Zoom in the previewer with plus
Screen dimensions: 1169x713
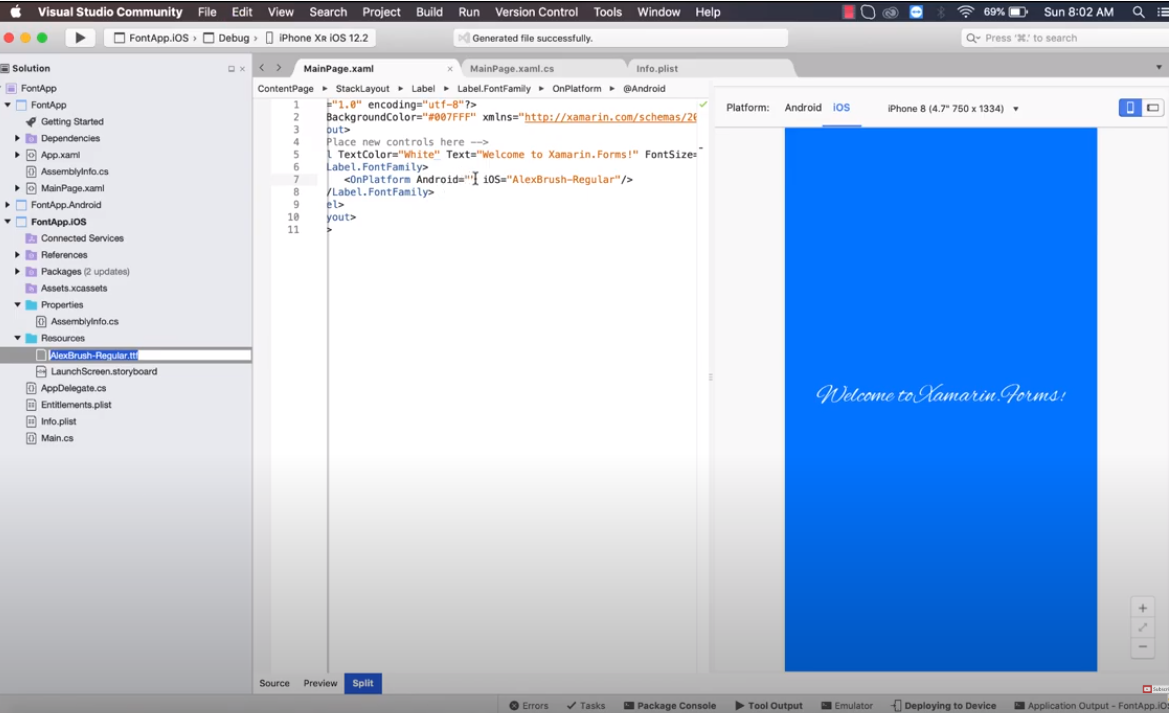tap(1142, 608)
